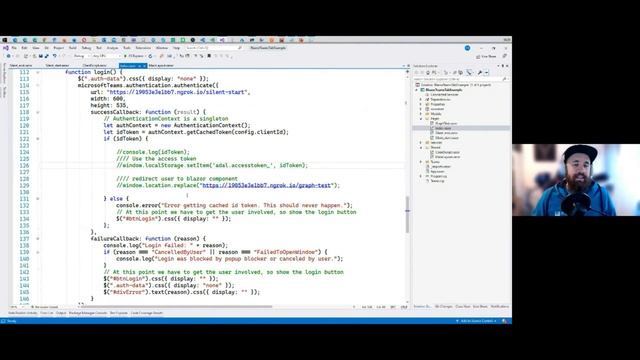Image resolution: width=640 pixels, height=360 pixels.
Task: Open the Output bottom tab
Action: point(61,313)
